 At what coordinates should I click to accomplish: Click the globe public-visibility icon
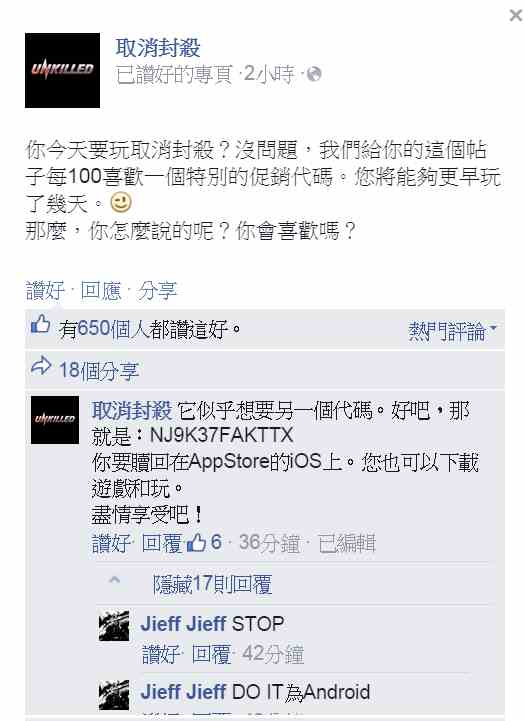point(313,74)
